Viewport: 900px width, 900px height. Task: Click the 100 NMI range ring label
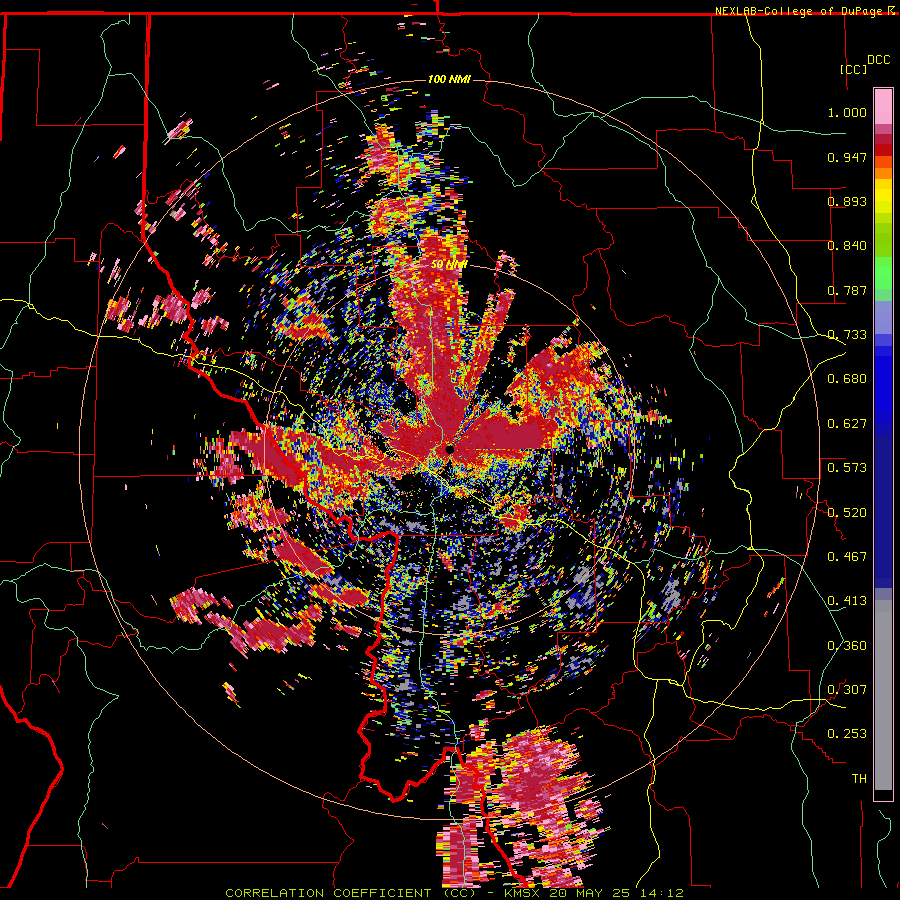449,79
